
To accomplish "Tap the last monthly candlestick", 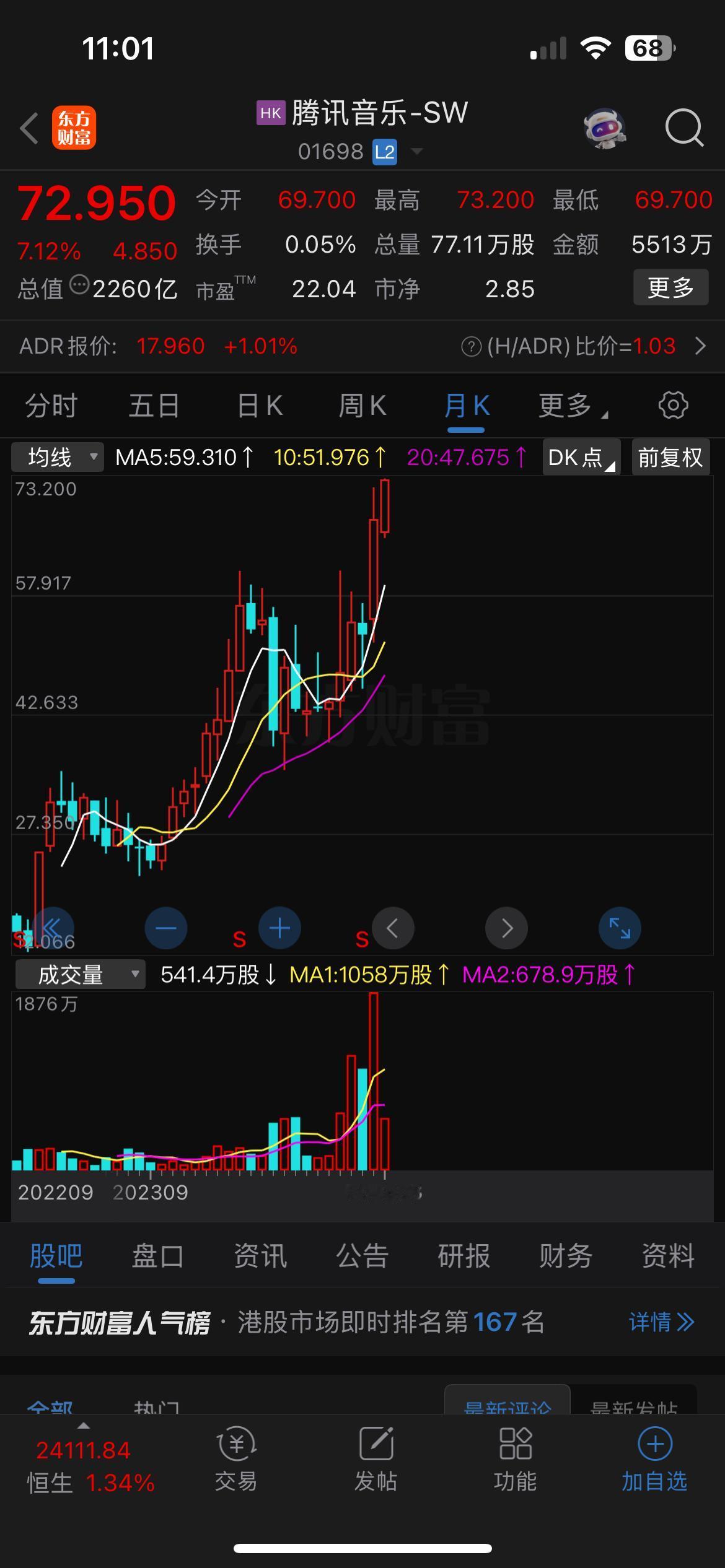I will coord(385,507).
